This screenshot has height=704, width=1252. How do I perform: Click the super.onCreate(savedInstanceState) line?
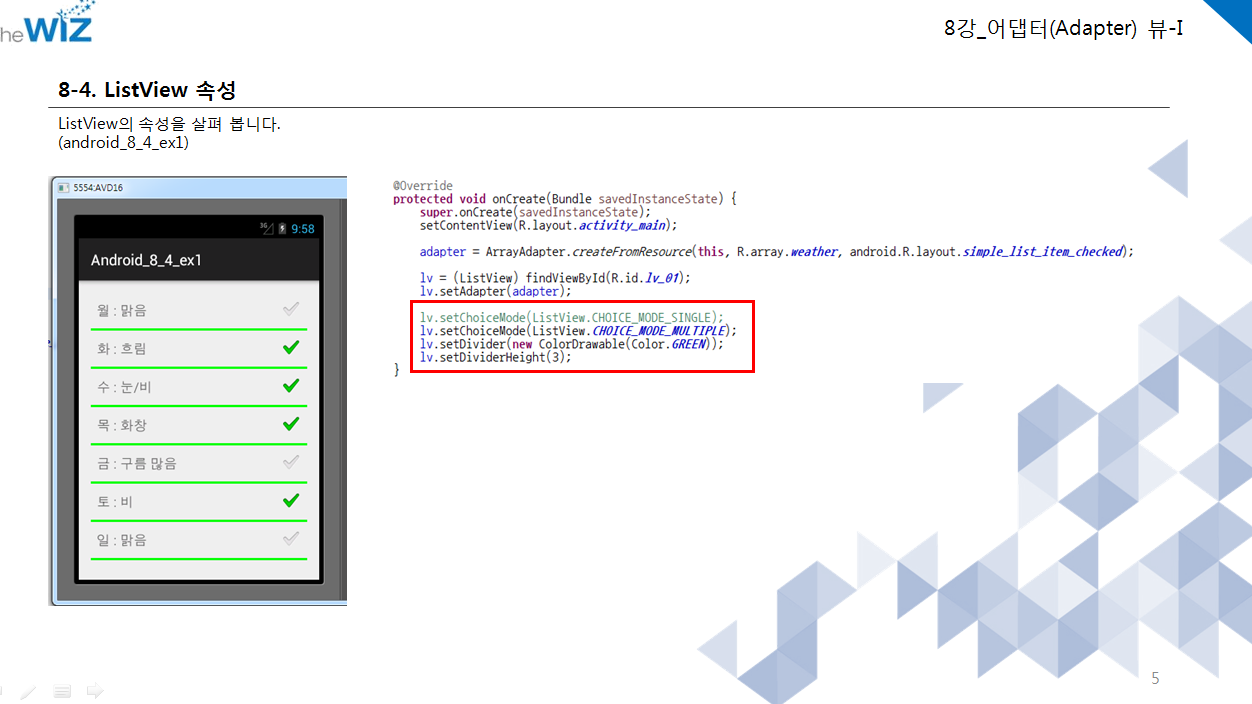pyautogui.click(x=535, y=212)
